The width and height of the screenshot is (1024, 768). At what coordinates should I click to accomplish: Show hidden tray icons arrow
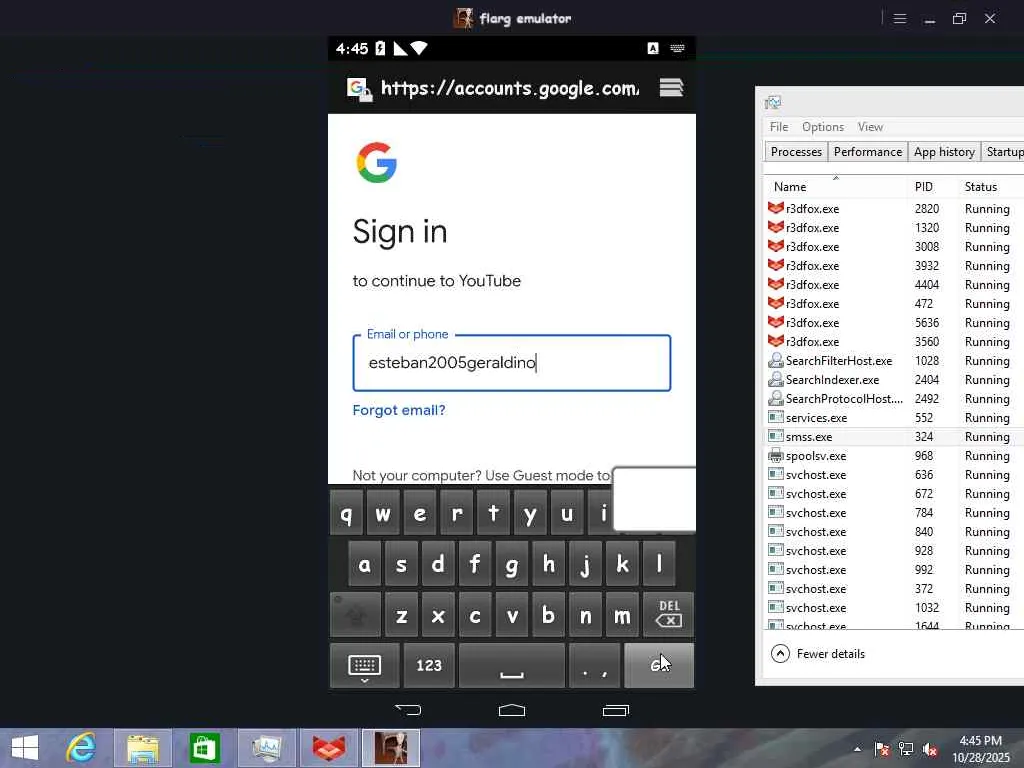click(857, 749)
